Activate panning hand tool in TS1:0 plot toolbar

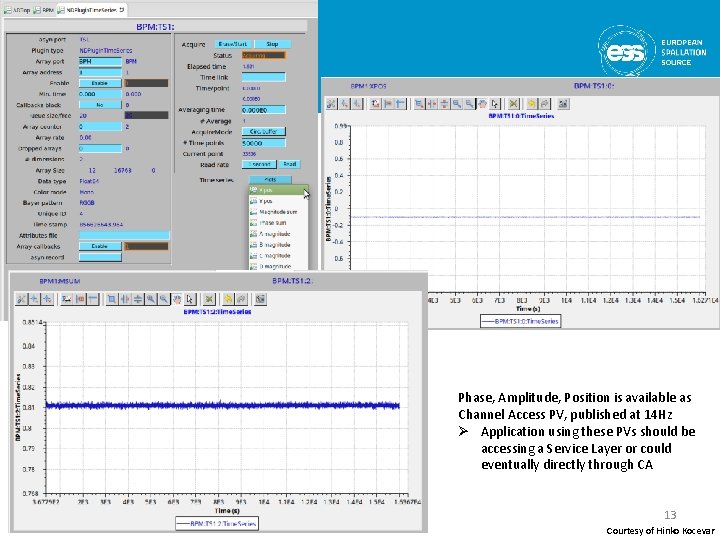click(x=482, y=104)
